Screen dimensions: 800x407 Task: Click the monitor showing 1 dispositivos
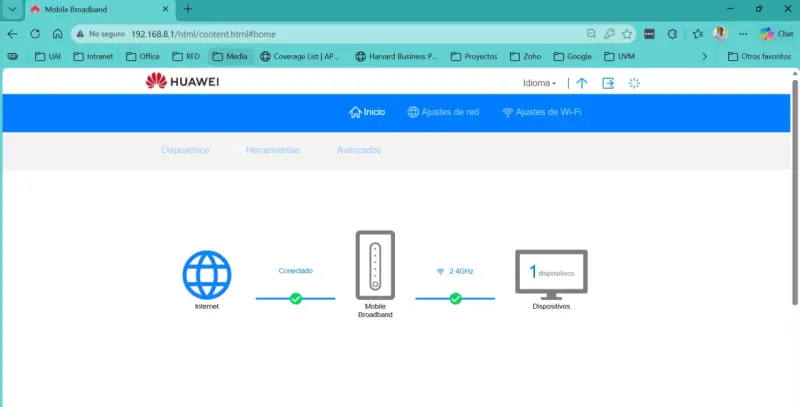pos(551,274)
